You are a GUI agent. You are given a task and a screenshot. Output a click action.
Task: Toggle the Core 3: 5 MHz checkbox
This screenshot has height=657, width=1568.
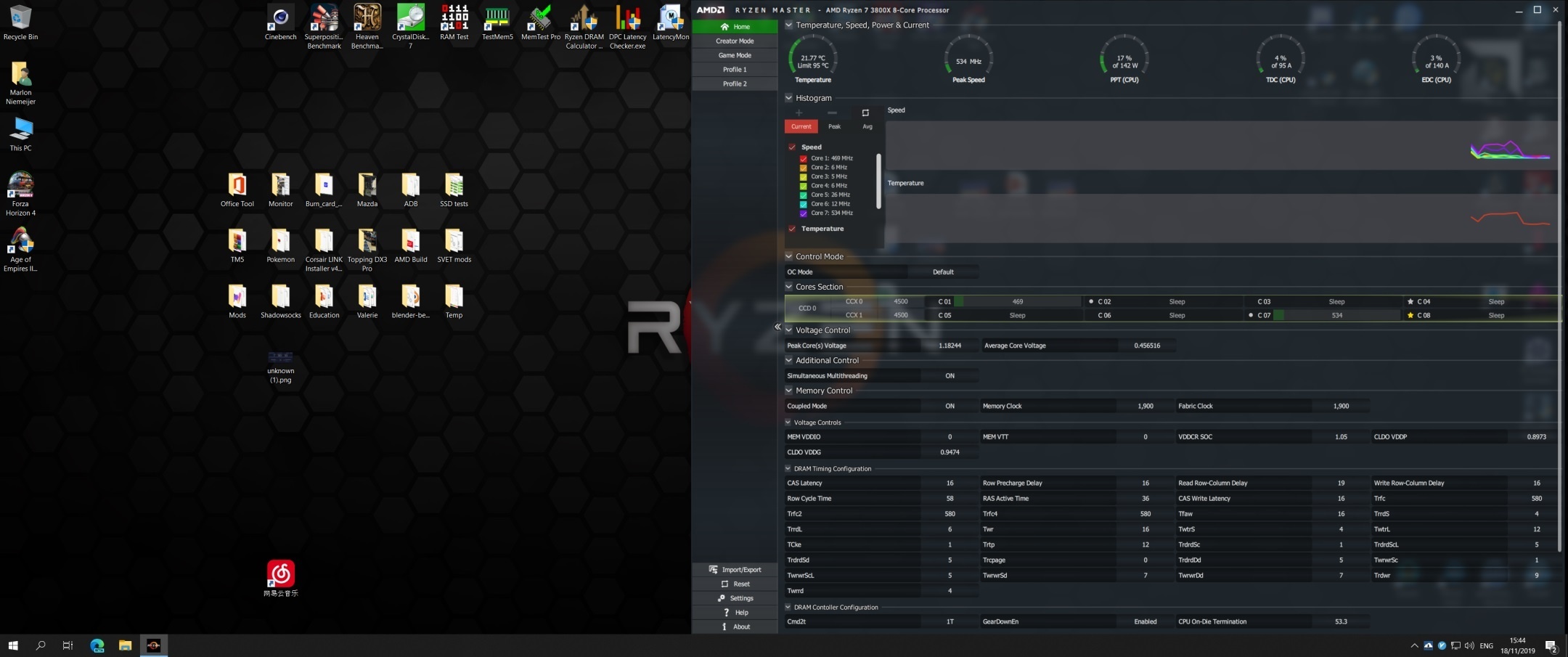click(x=803, y=176)
